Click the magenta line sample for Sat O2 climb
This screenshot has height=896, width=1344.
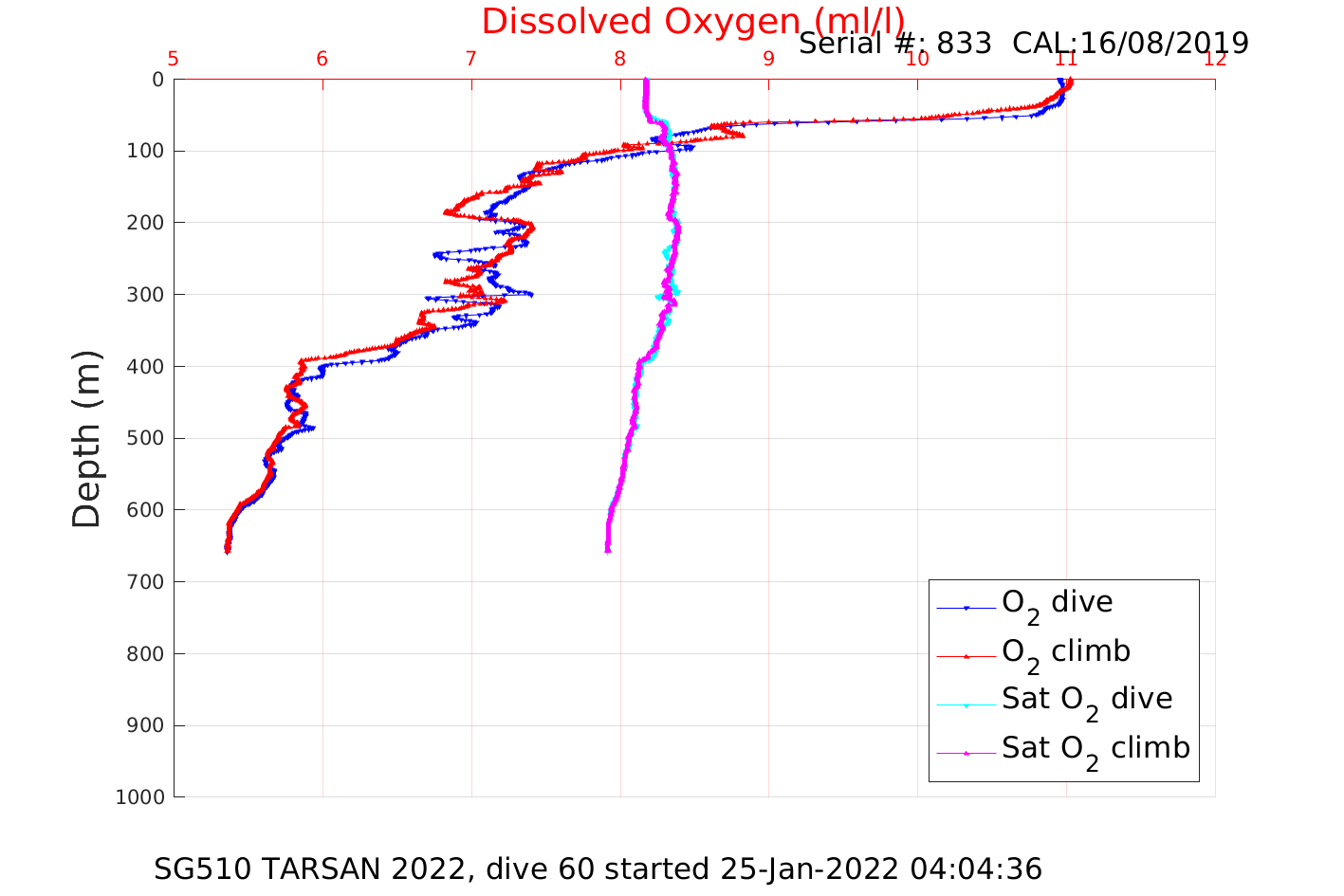(967, 753)
